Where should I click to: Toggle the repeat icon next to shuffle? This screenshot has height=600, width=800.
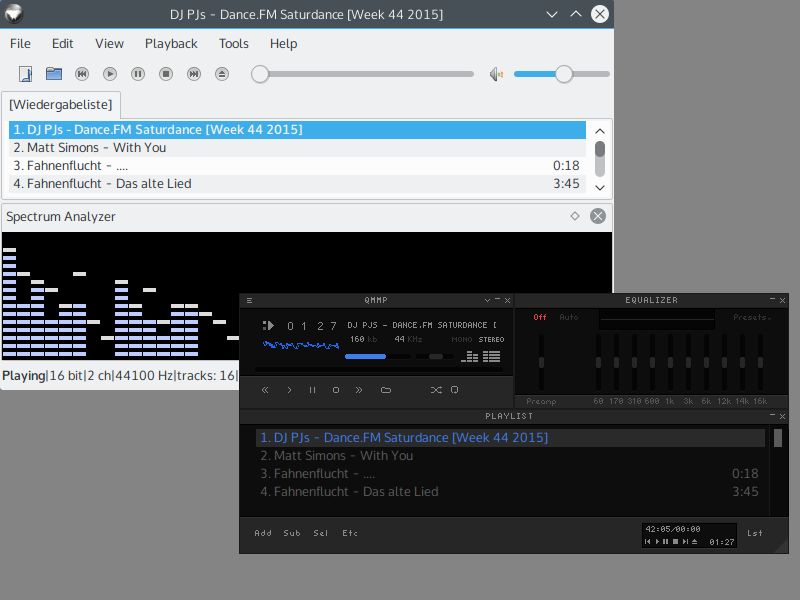click(x=455, y=390)
